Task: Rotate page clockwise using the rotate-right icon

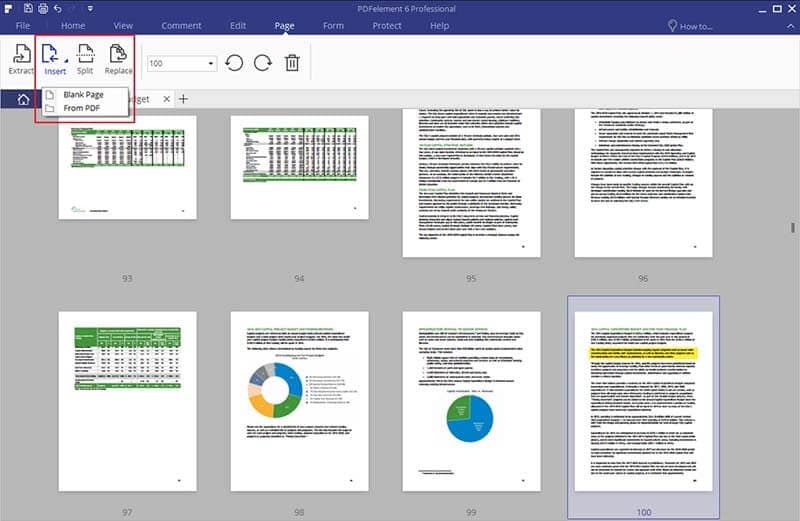Action: coord(263,63)
